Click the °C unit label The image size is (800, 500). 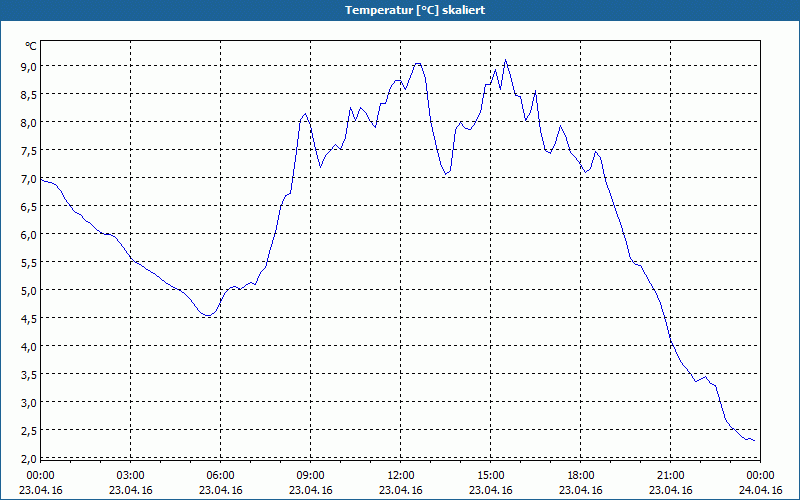pos(31,46)
